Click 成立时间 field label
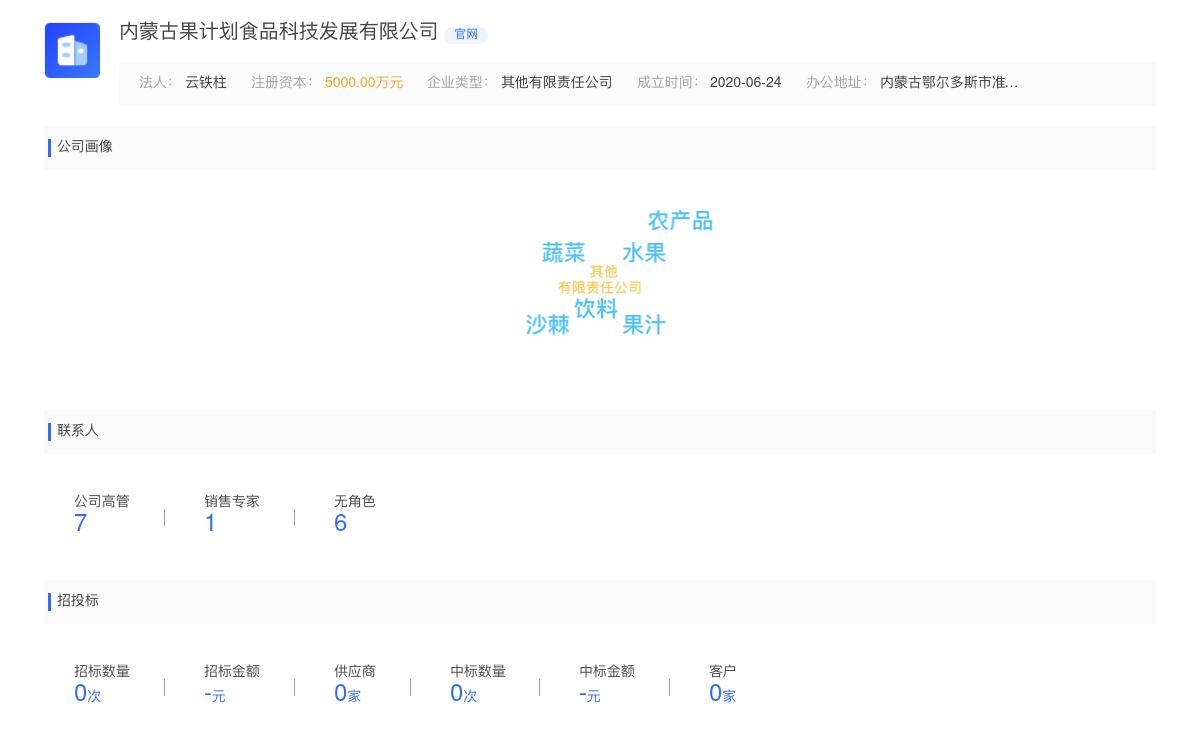This screenshot has height=752, width=1200. [x=667, y=82]
